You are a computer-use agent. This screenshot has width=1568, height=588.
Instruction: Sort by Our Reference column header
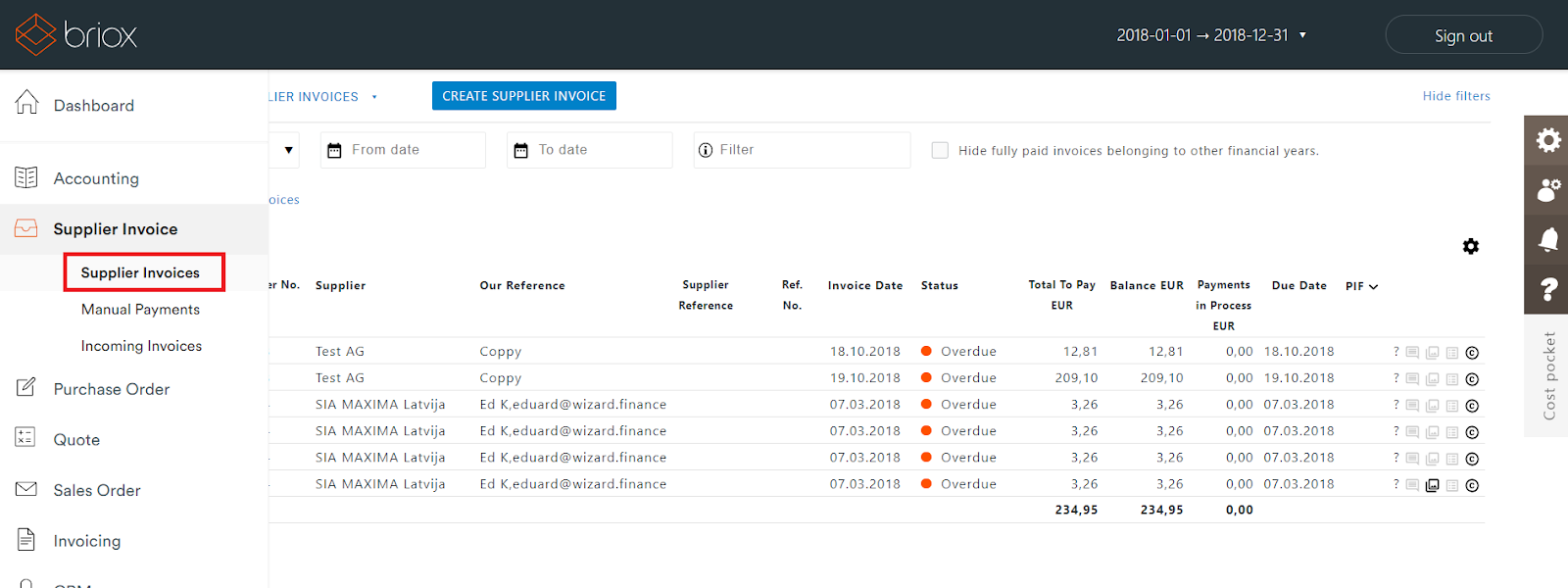click(522, 286)
